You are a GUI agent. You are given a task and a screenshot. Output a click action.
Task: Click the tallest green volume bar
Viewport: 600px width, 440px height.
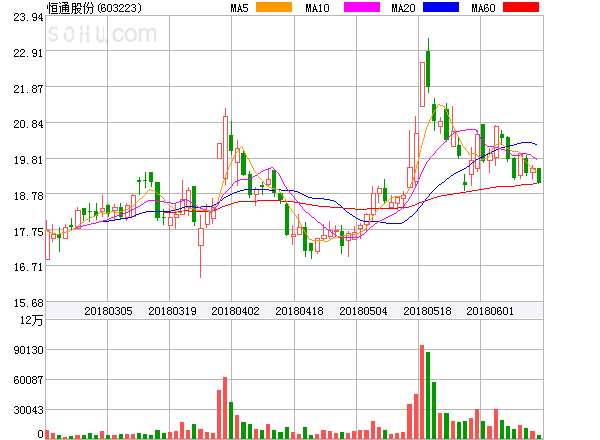428,395
